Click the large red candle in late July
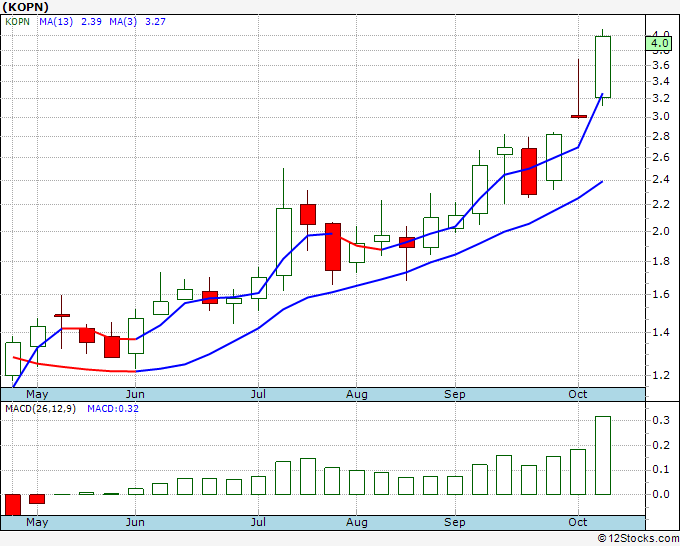 click(x=333, y=246)
